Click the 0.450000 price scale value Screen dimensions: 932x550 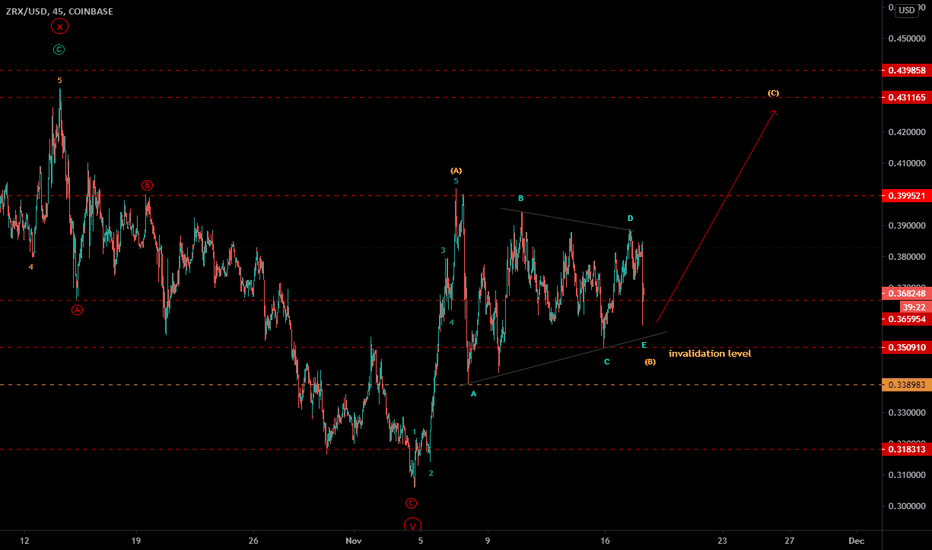pos(907,39)
